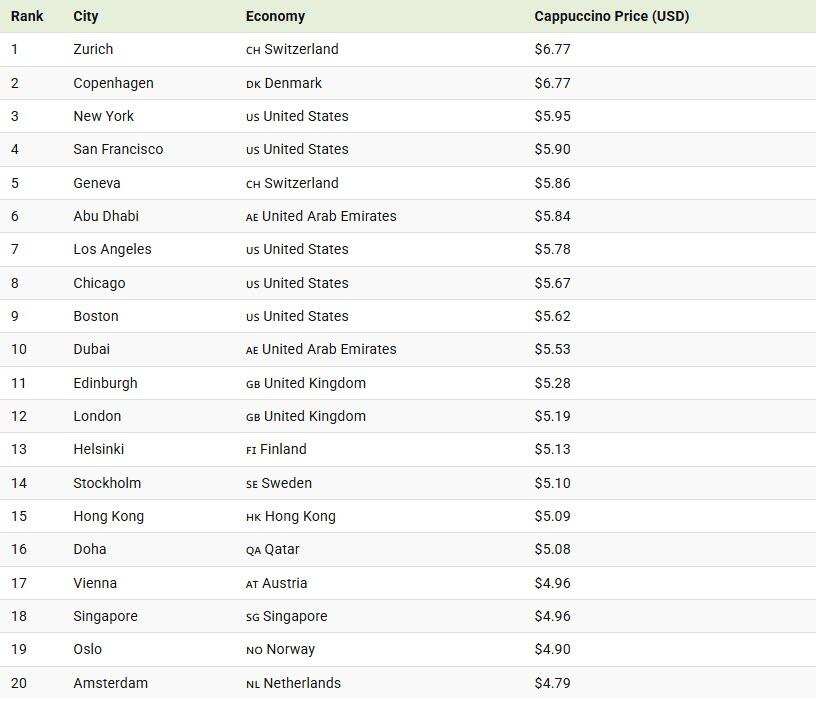Click the Stockholm city cell

107,483
